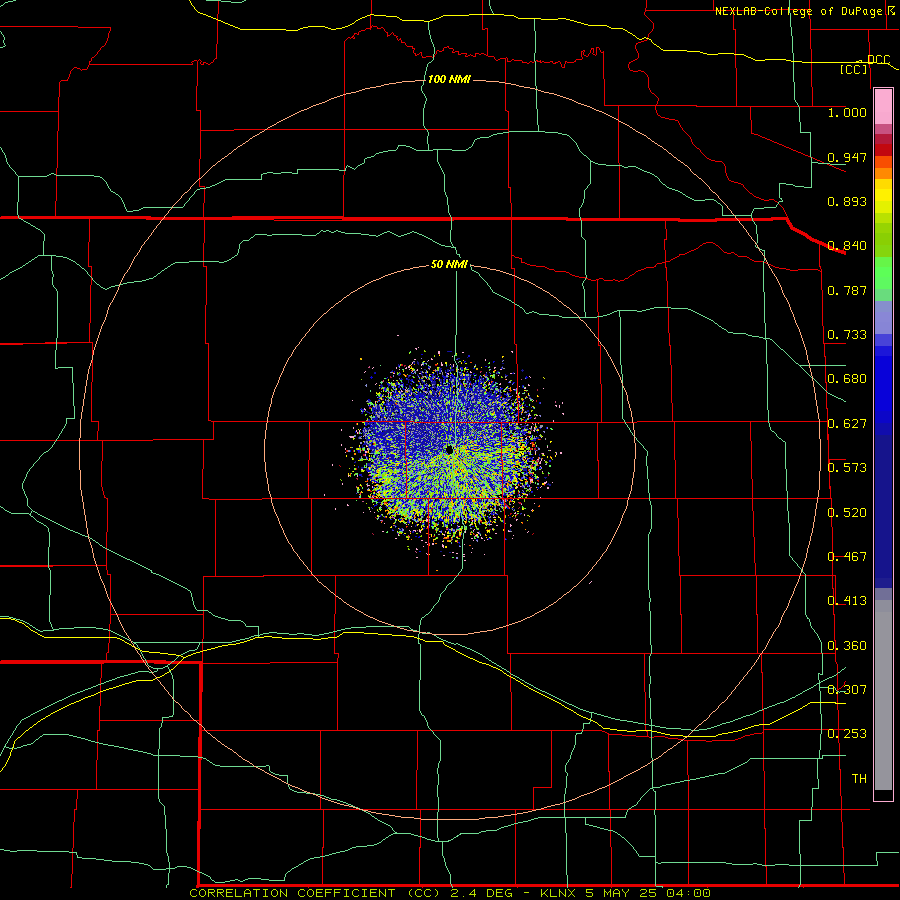
Task: Click the 0.947 scale value
Action: tap(847, 157)
